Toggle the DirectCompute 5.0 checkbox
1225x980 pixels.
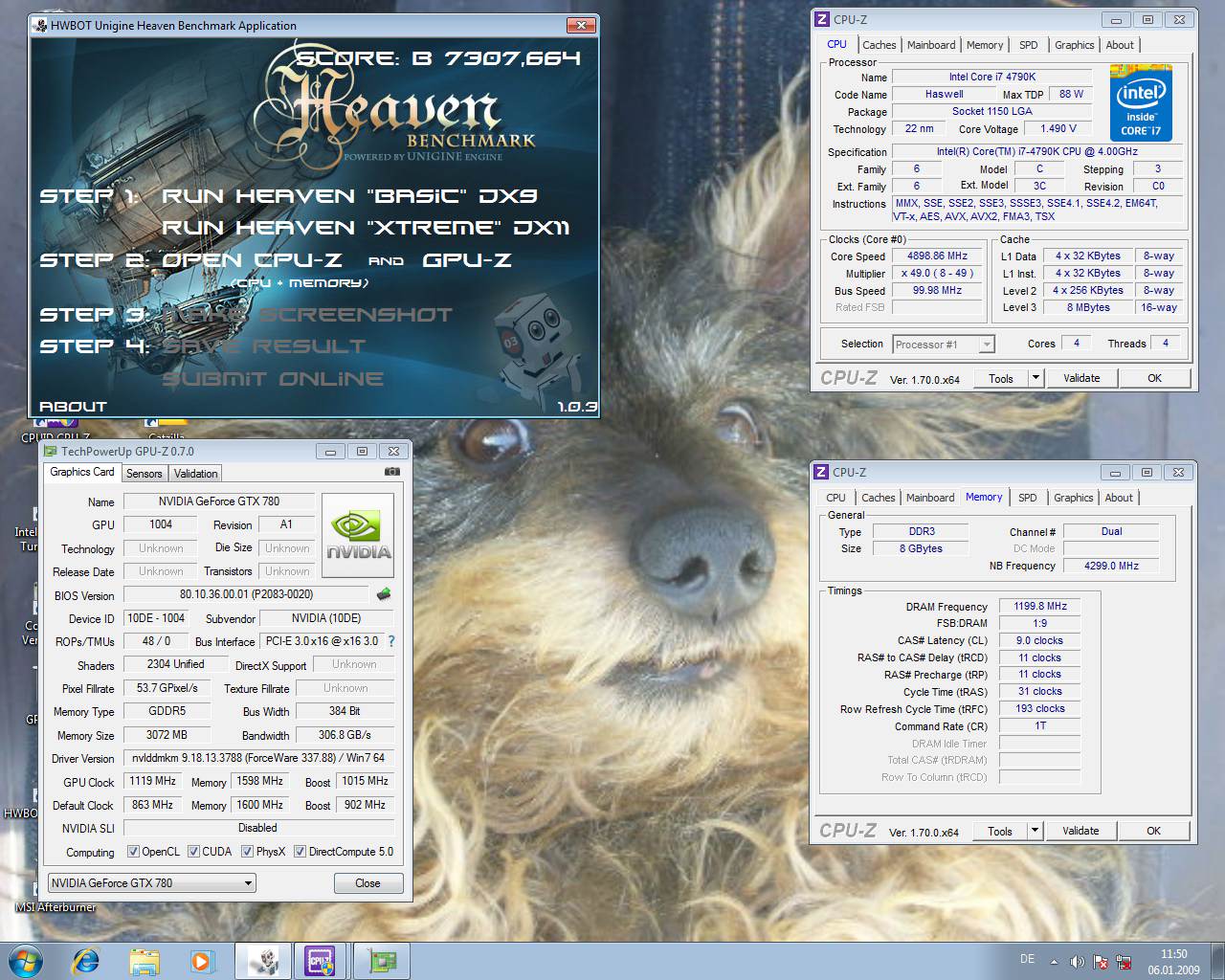click(x=300, y=851)
